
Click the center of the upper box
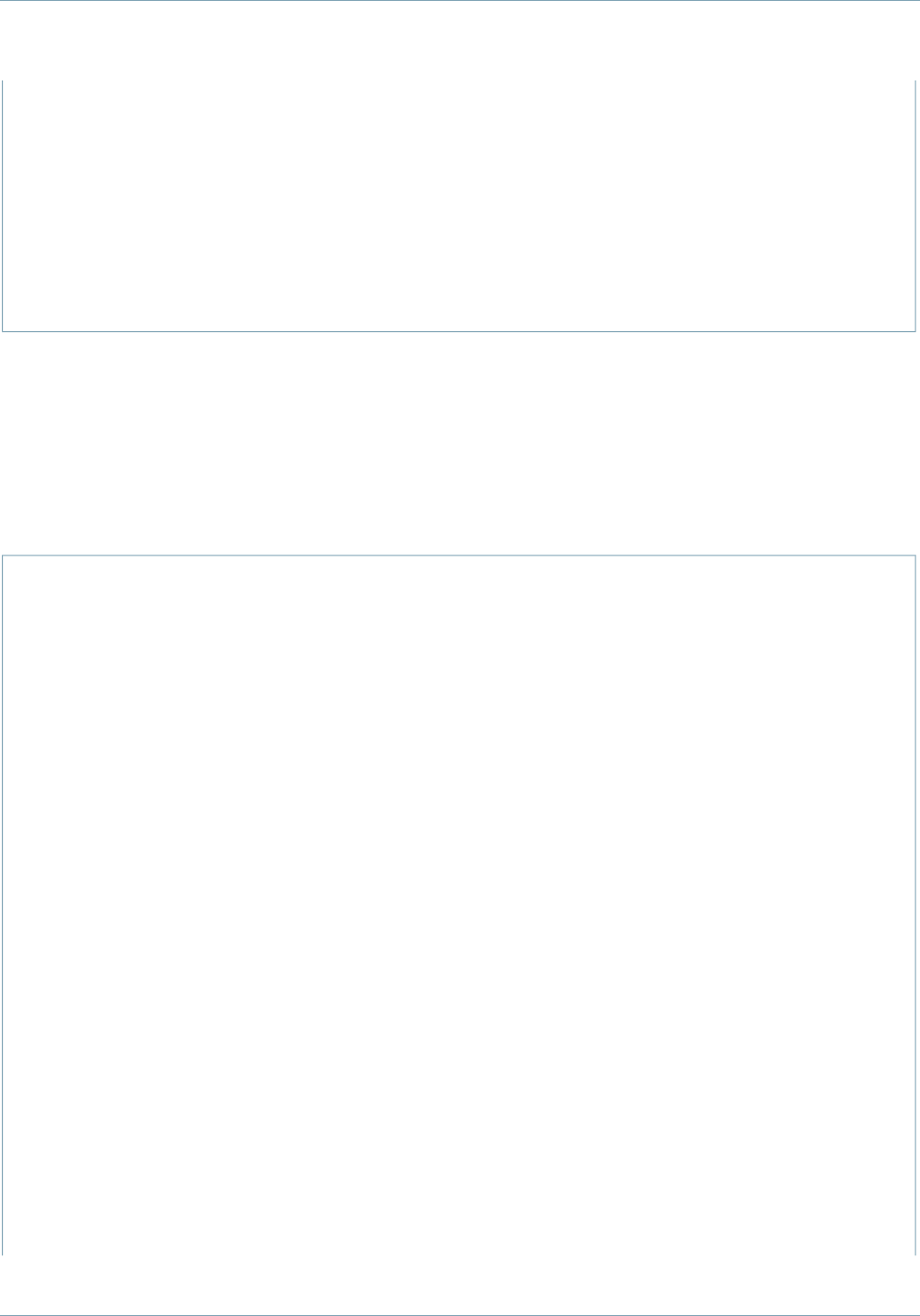(459, 206)
